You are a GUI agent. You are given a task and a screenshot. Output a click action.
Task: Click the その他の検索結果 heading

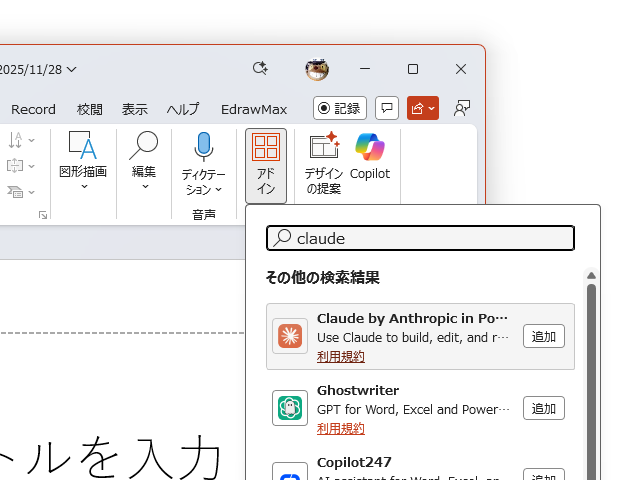(x=322, y=278)
